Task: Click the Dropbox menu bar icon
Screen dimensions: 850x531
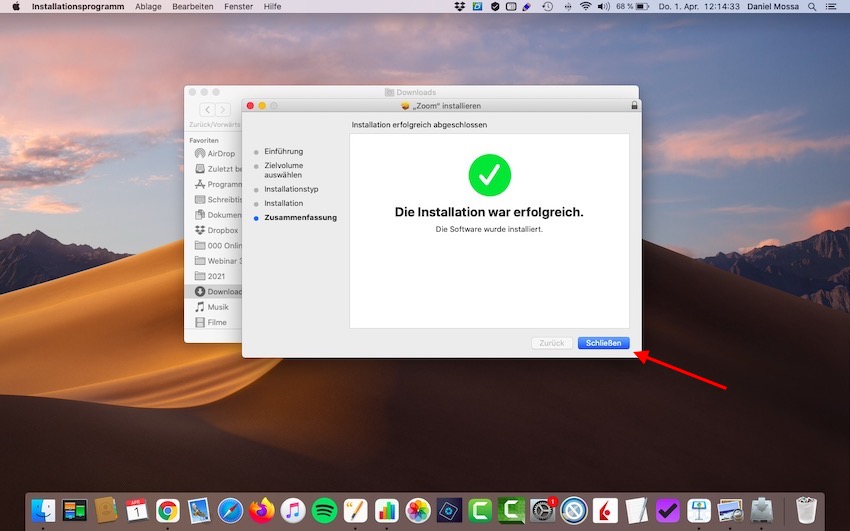Action: pos(459,7)
